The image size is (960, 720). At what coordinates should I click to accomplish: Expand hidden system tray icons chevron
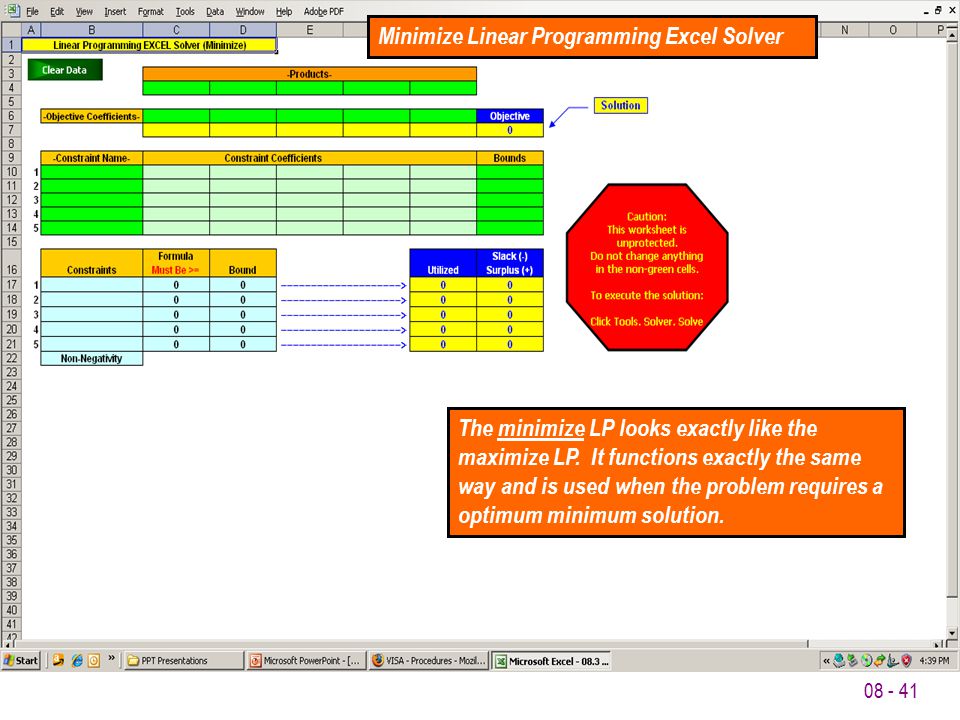[x=826, y=661]
